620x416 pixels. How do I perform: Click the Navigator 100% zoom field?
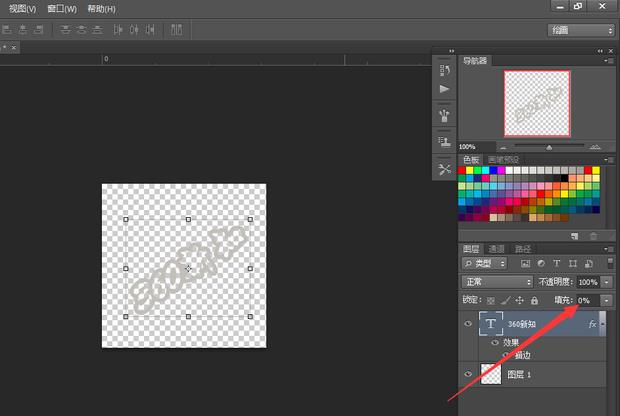(476, 147)
